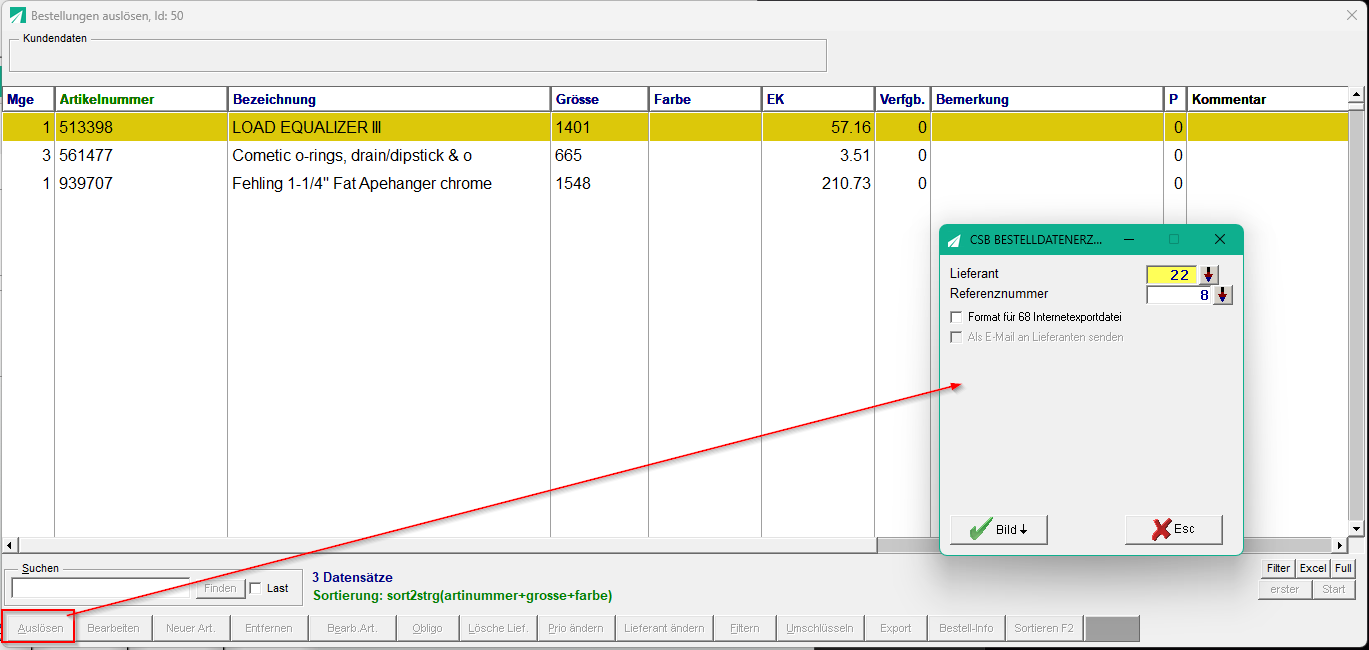
Task: Select the Fehling 1-1/4'' Fat Apehanger chrome row
Action: click(675, 183)
